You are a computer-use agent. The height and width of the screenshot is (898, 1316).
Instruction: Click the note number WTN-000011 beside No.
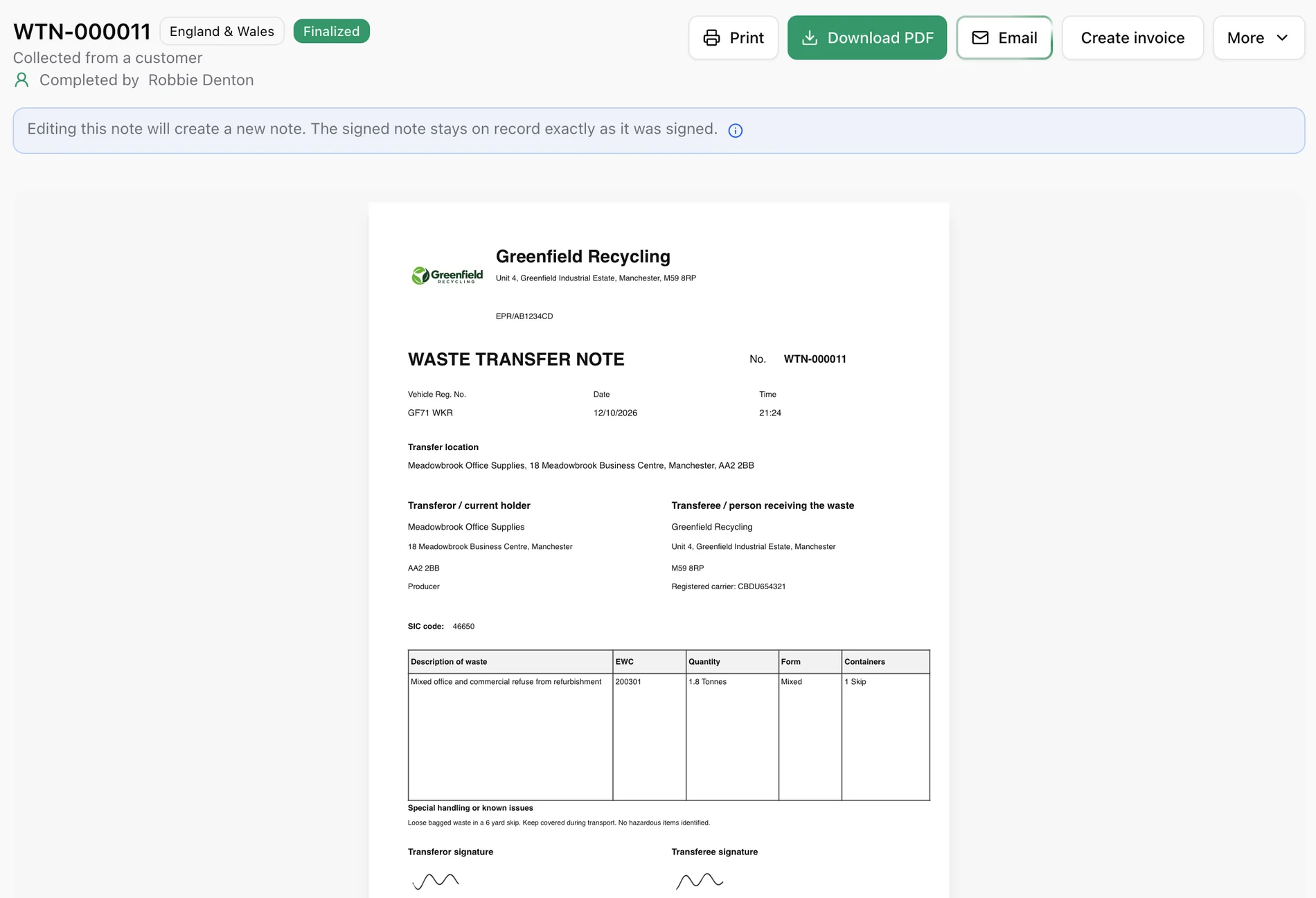(815, 359)
